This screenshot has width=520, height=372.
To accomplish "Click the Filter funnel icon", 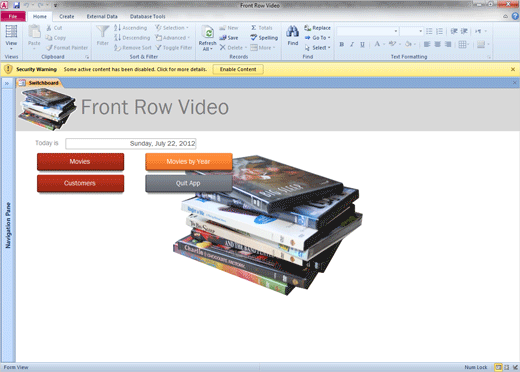I will [102, 32].
